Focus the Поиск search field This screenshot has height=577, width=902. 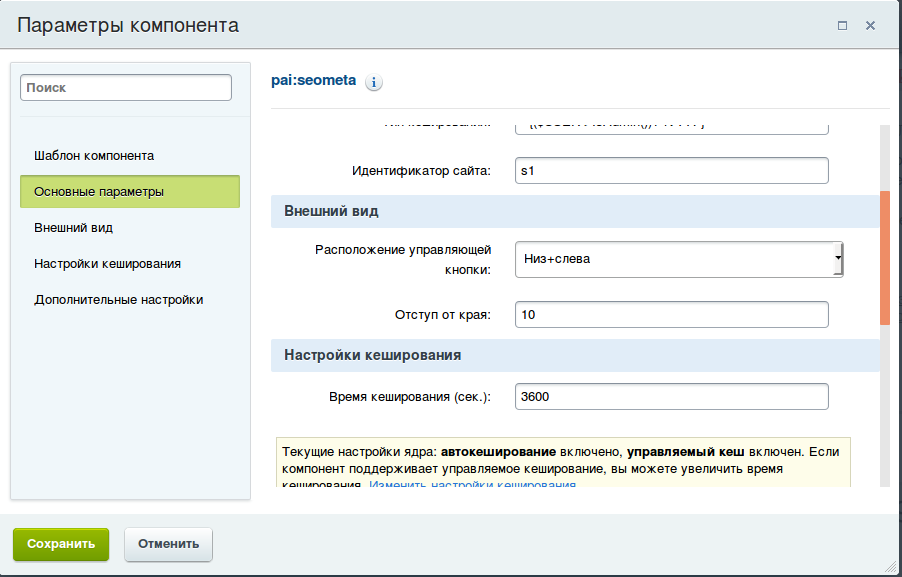[126, 88]
